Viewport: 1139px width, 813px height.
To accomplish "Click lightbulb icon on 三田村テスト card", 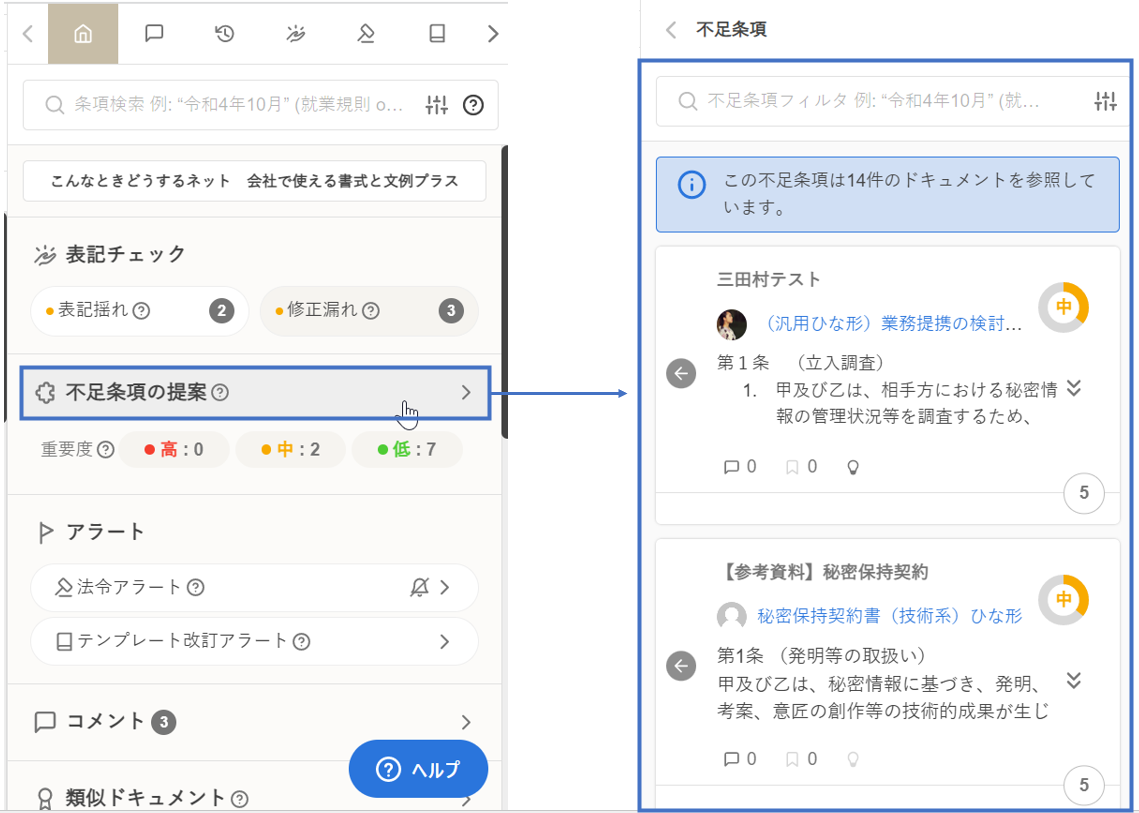I will pyautogui.click(x=853, y=466).
